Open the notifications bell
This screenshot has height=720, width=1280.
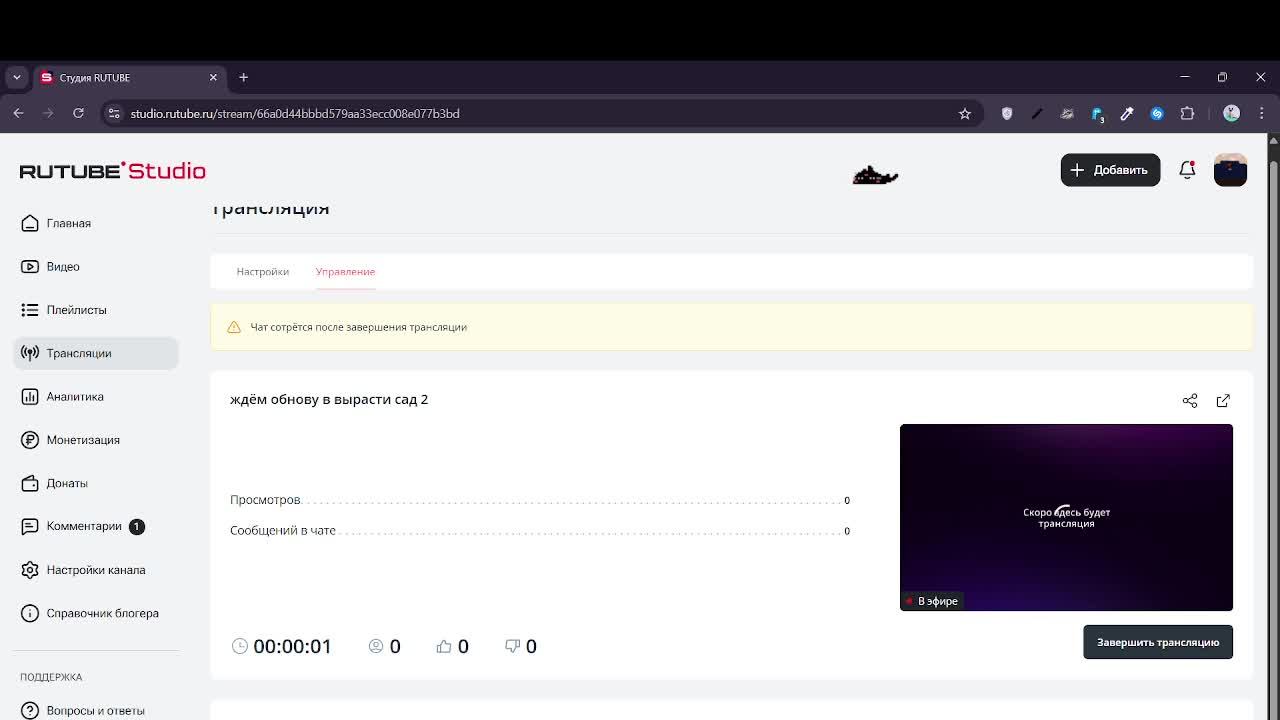pyautogui.click(x=1187, y=170)
